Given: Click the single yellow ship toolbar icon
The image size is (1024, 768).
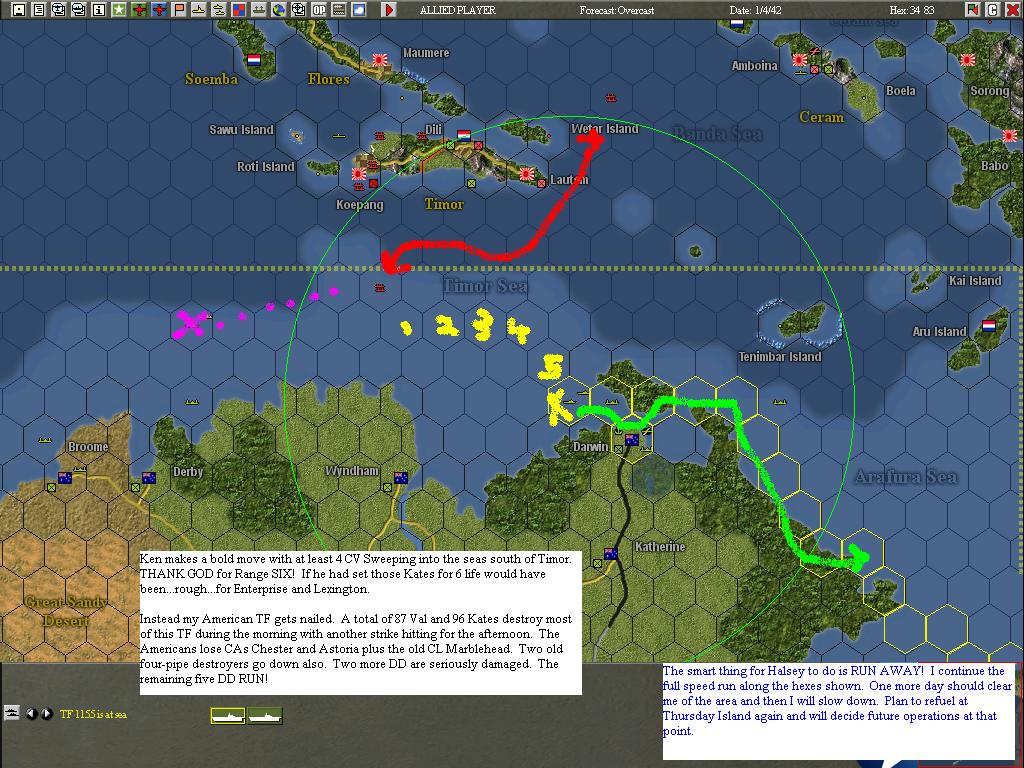Looking at the screenshot, I should [199, 9].
